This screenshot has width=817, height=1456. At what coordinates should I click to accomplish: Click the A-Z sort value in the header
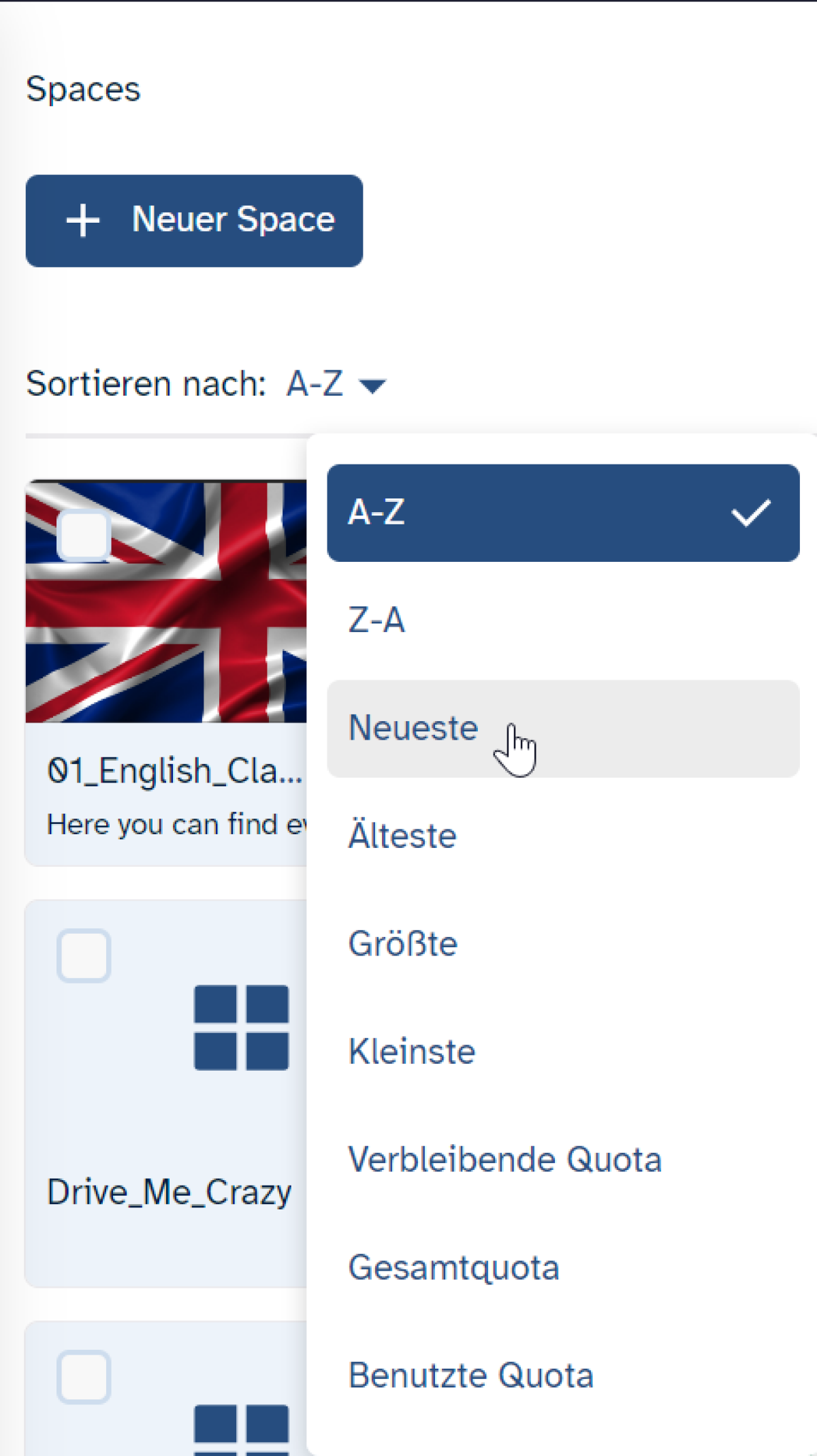point(315,384)
